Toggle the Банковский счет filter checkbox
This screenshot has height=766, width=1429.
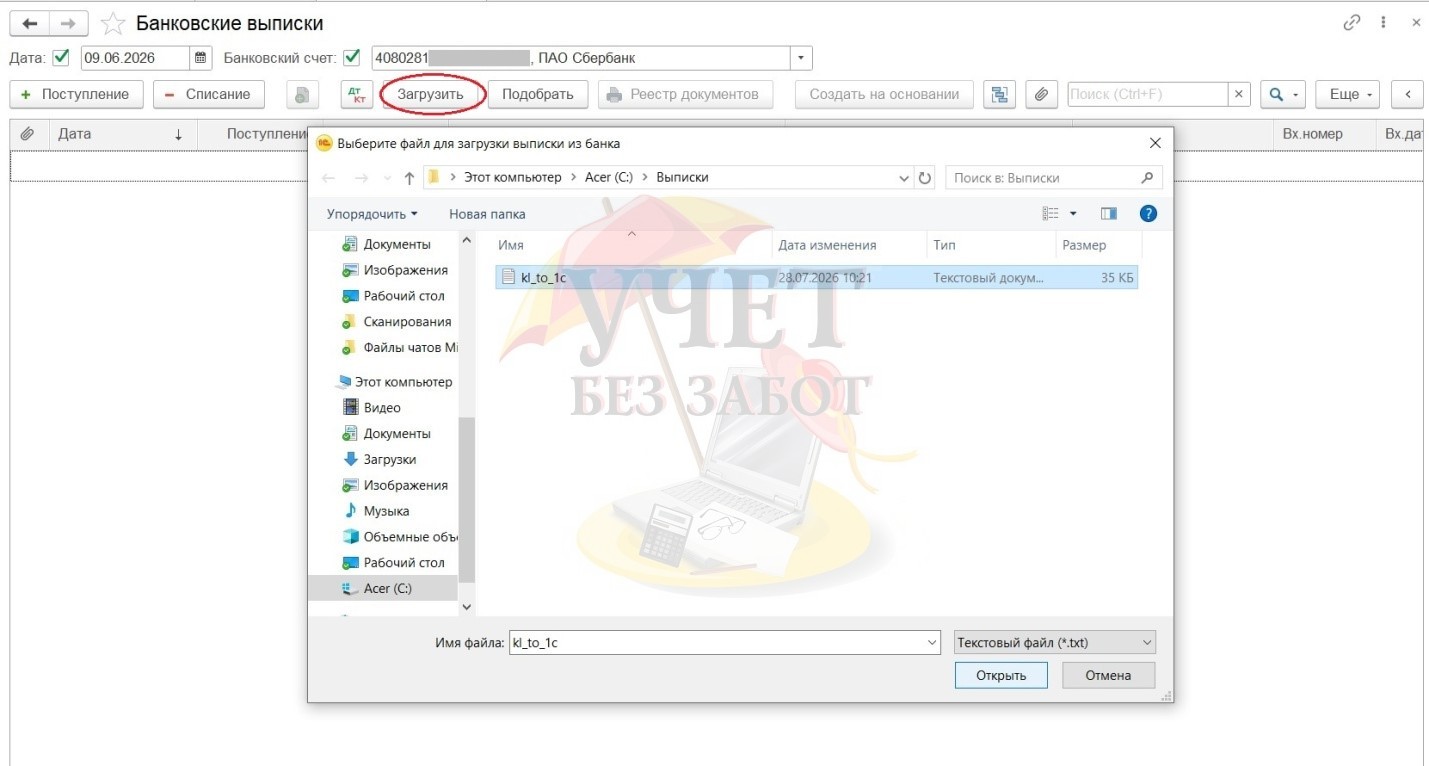(352, 57)
